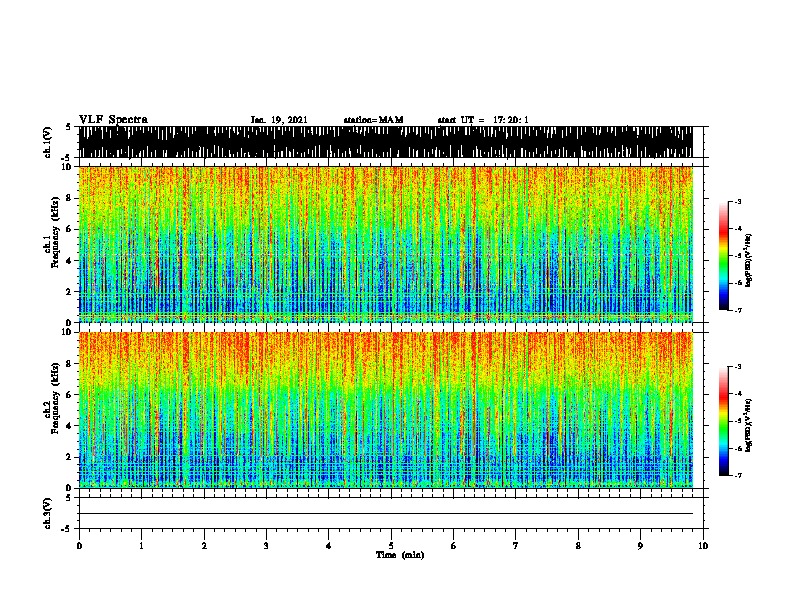Click the ch.1 "Frequency (kHz)" axis label
The height and width of the screenshot is (612, 792).
55,233
